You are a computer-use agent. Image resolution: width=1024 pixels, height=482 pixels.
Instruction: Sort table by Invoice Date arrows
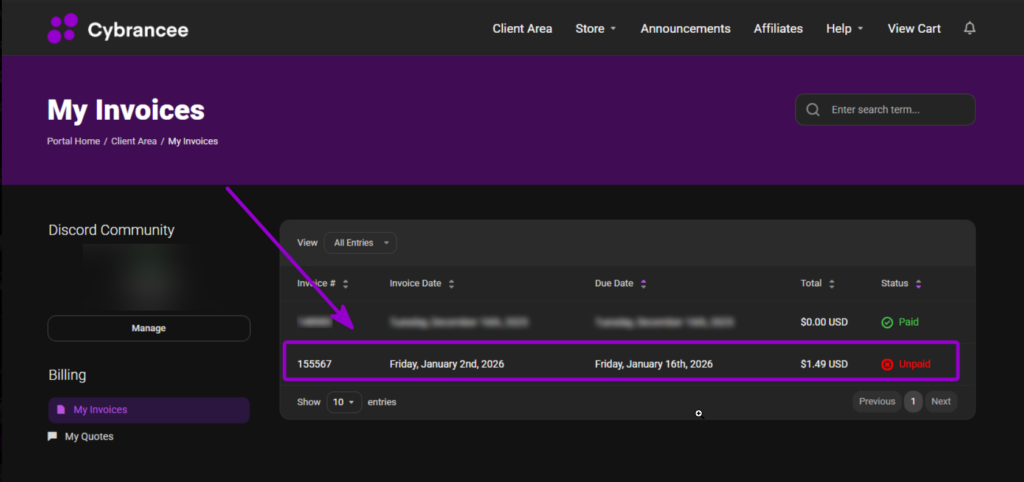pyautogui.click(x=451, y=283)
